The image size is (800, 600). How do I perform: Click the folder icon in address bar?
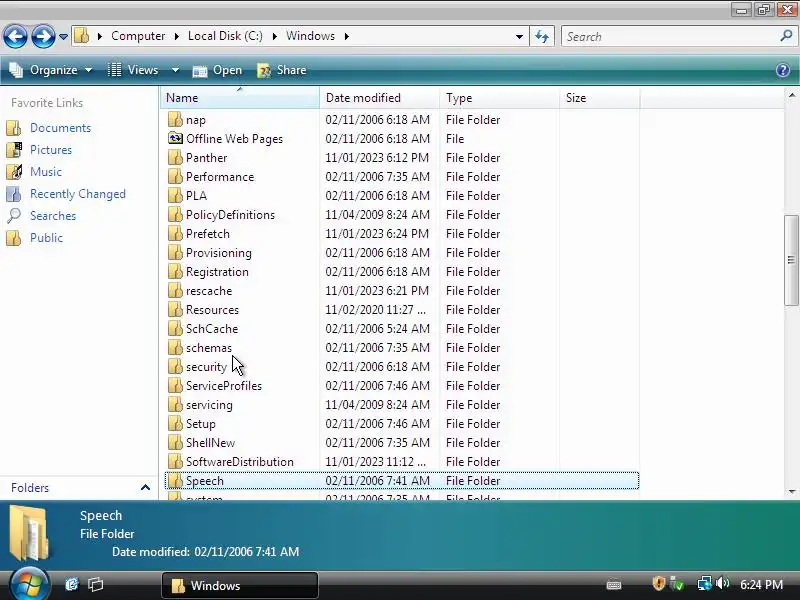click(82, 36)
